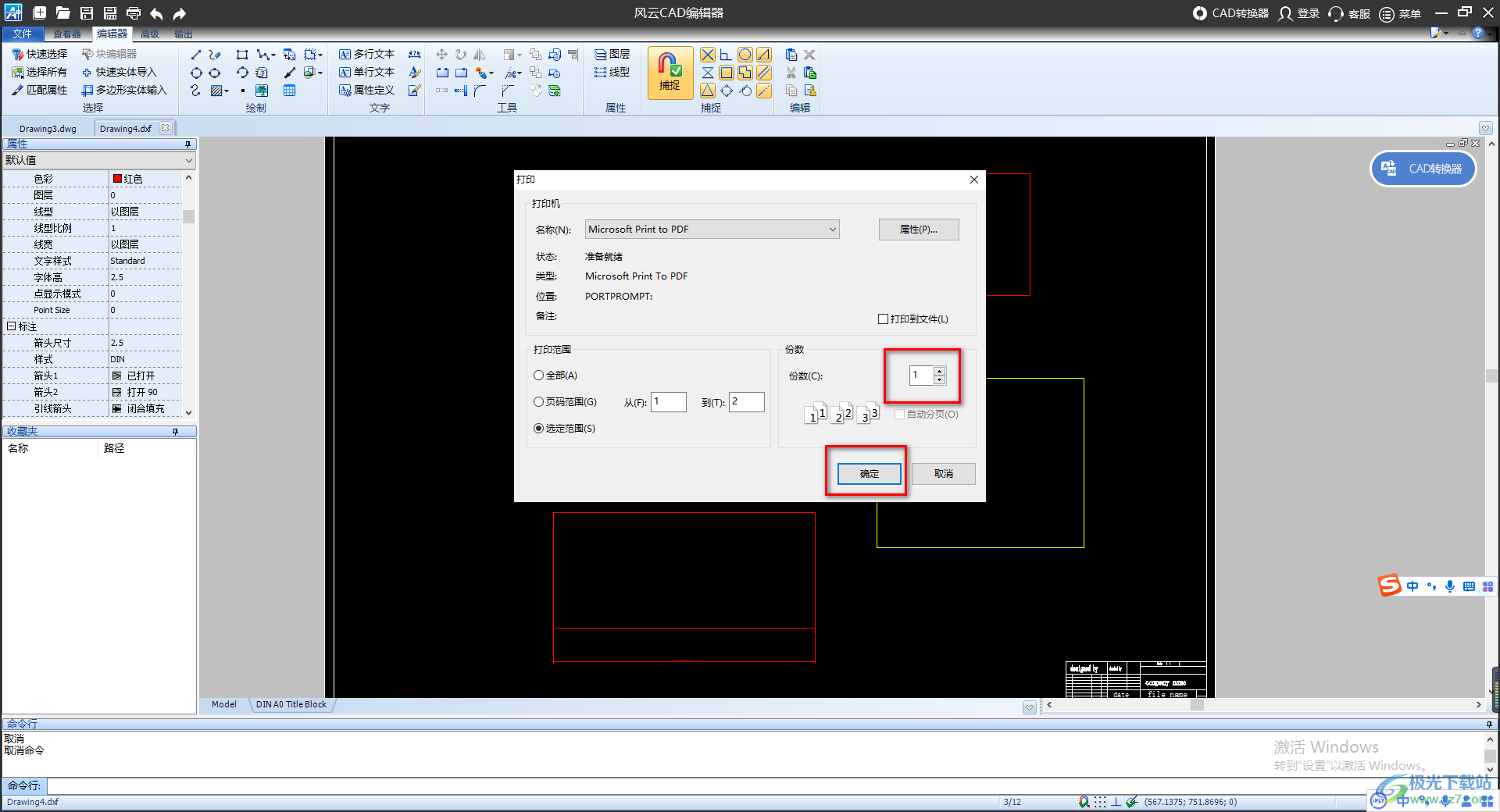Viewport: 1500px width, 812px height.
Task: Open the Linetype (线型) manager
Action: point(612,72)
